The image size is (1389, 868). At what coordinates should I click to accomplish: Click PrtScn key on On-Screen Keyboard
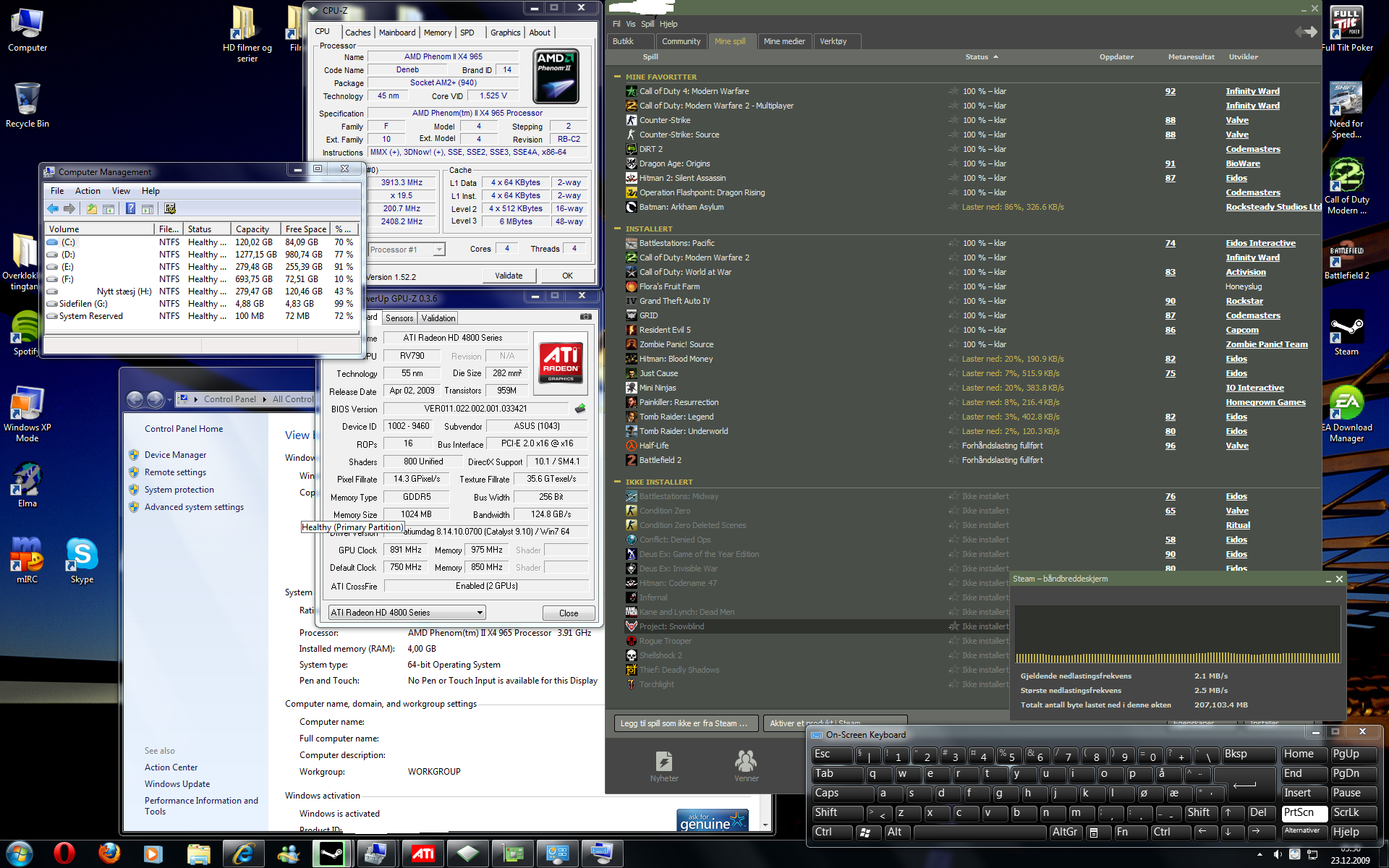tap(1304, 813)
